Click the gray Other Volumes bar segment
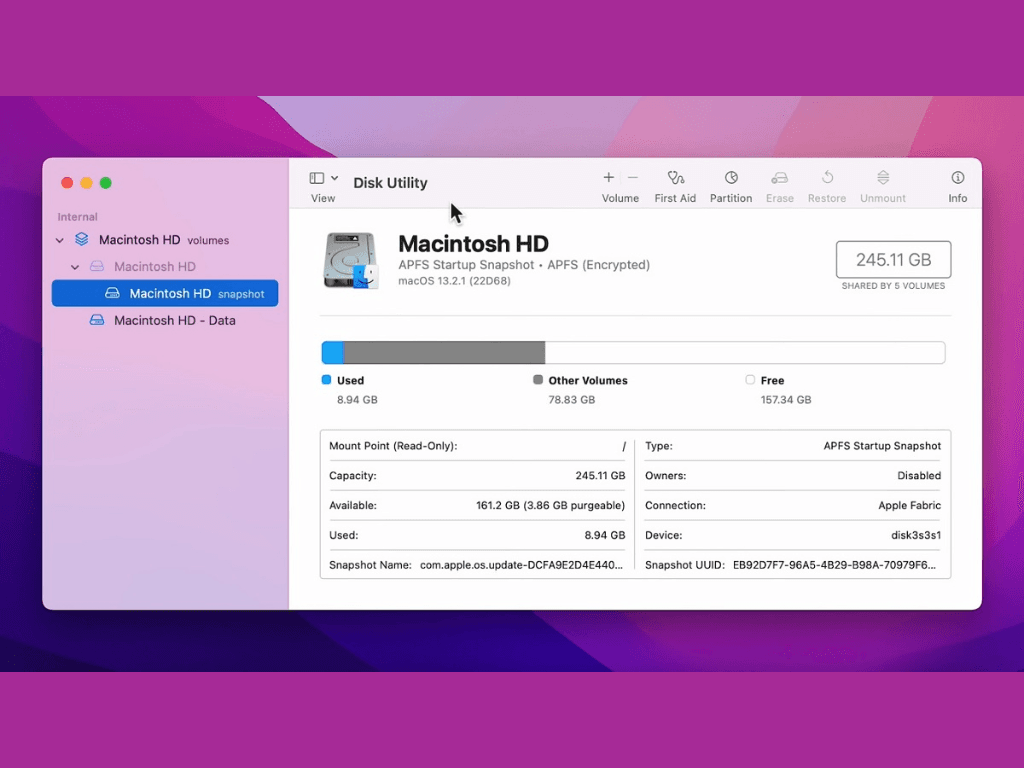Screen dimensions: 1024x768 444,353
